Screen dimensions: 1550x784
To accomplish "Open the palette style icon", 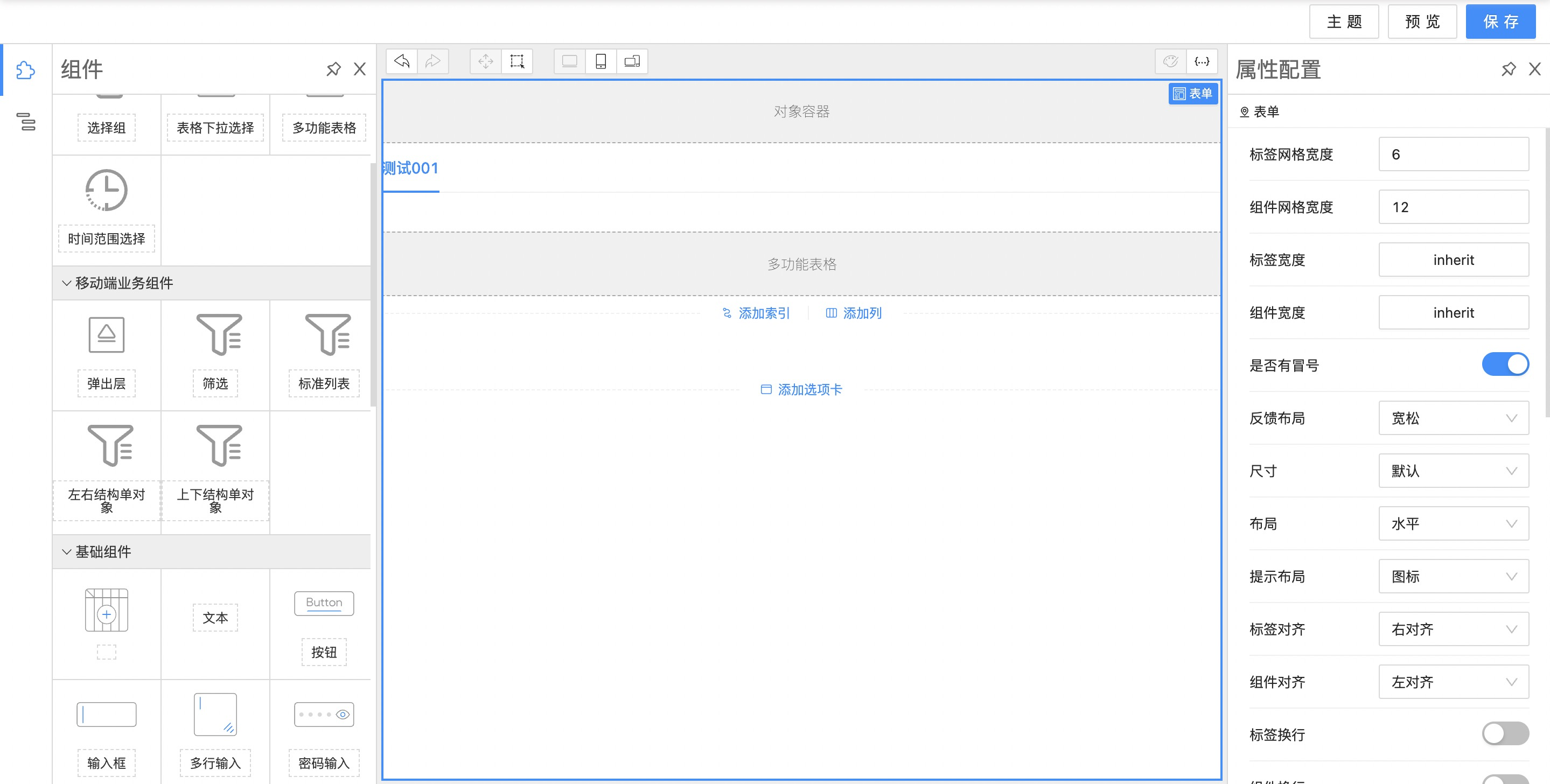I will tap(1170, 61).
